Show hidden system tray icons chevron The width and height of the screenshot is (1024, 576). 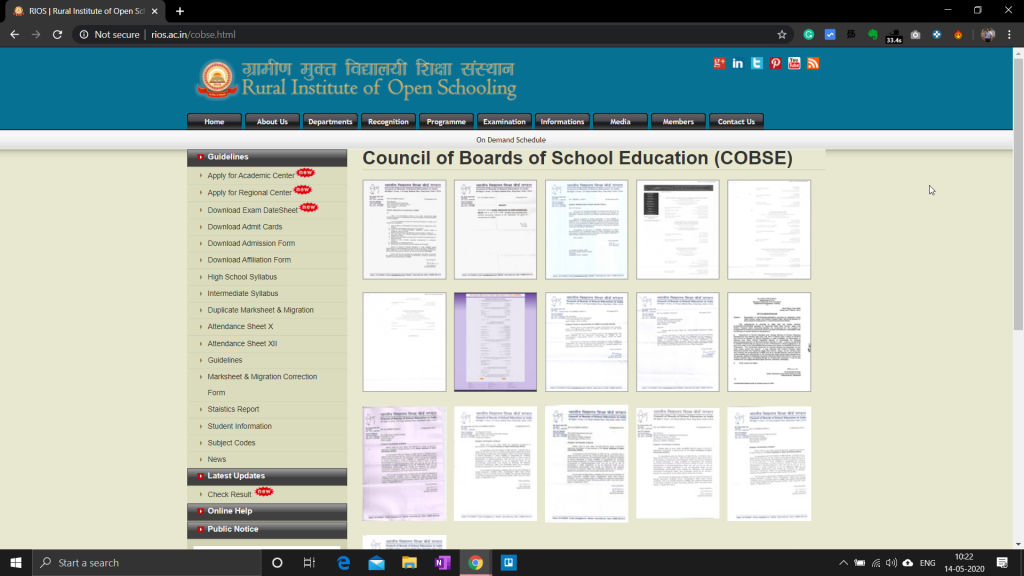coord(843,563)
